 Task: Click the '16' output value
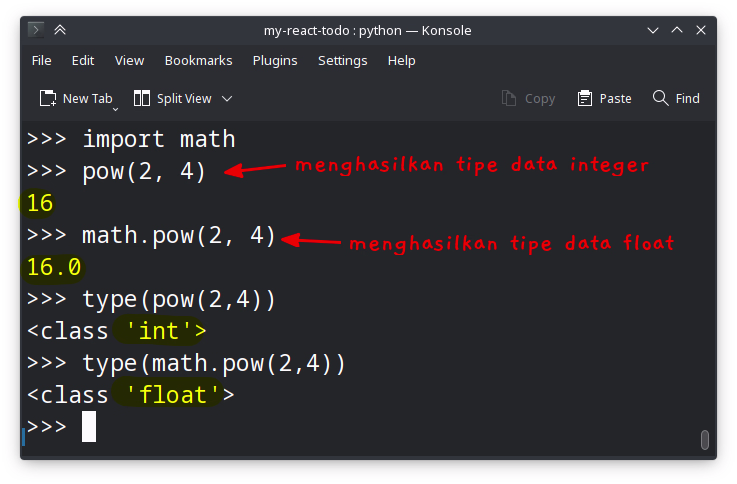click(40, 203)
